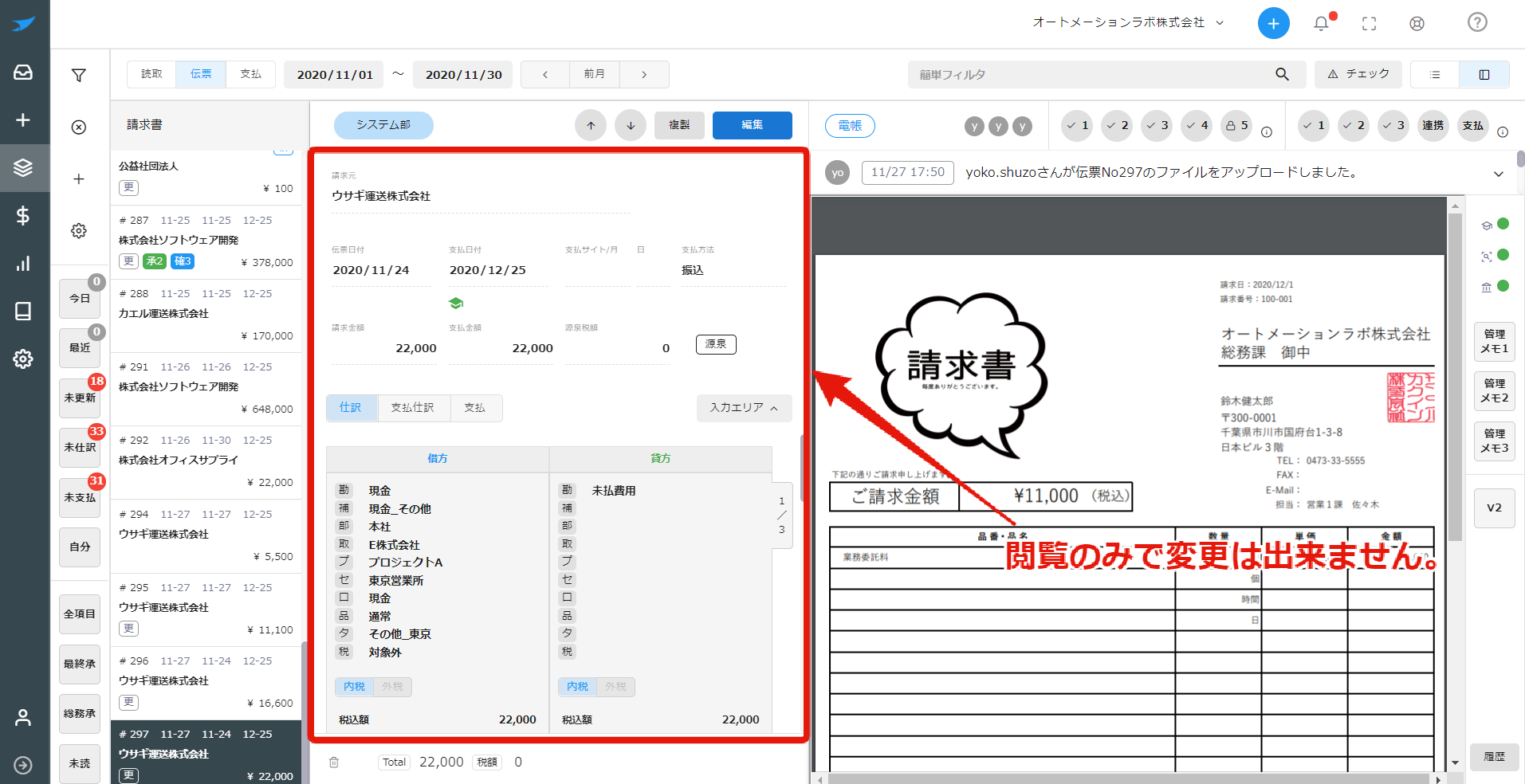The width and height of the screenshot is (1525, 784).
Task: Click the fullscreen icon in header
Action: tap(1370, 23)
